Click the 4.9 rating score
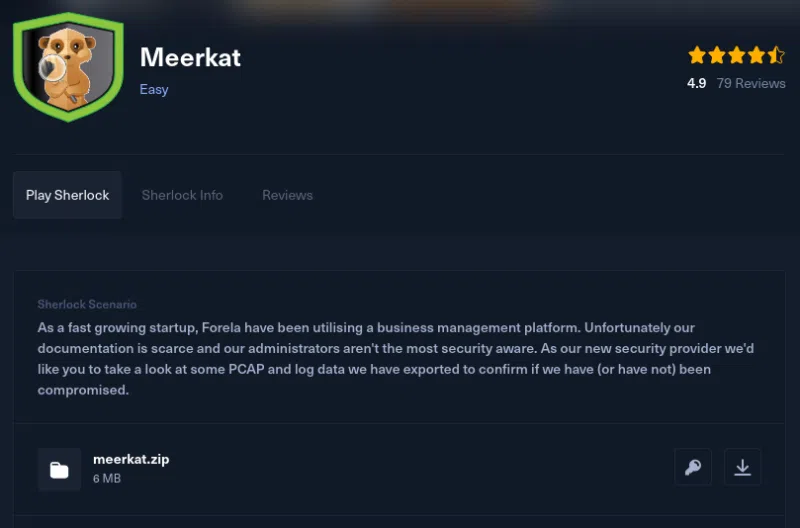Screen dimensions: 800x528 [x=696, y=83]
